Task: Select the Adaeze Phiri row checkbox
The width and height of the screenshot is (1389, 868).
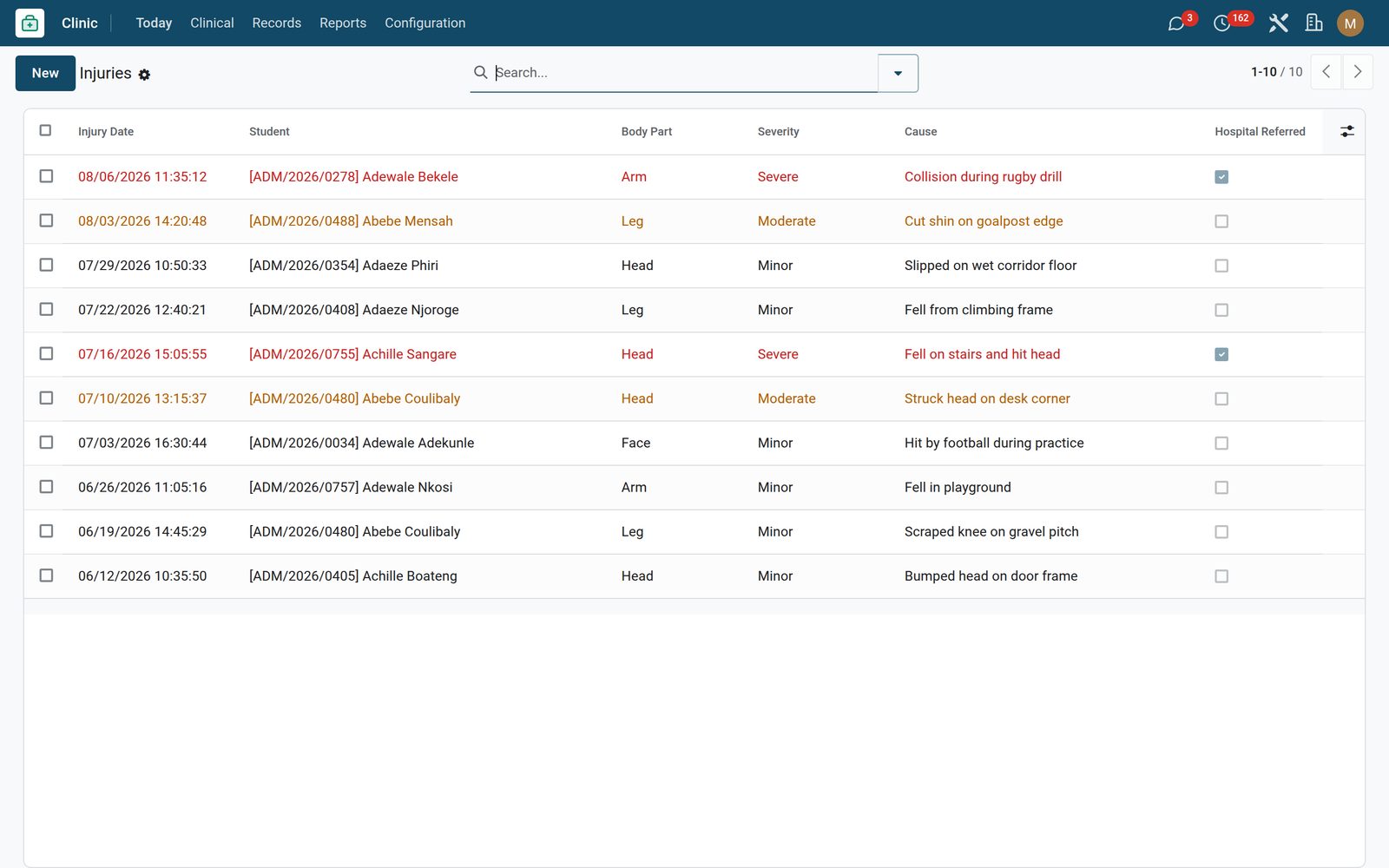Action: (x=46, y=265)
